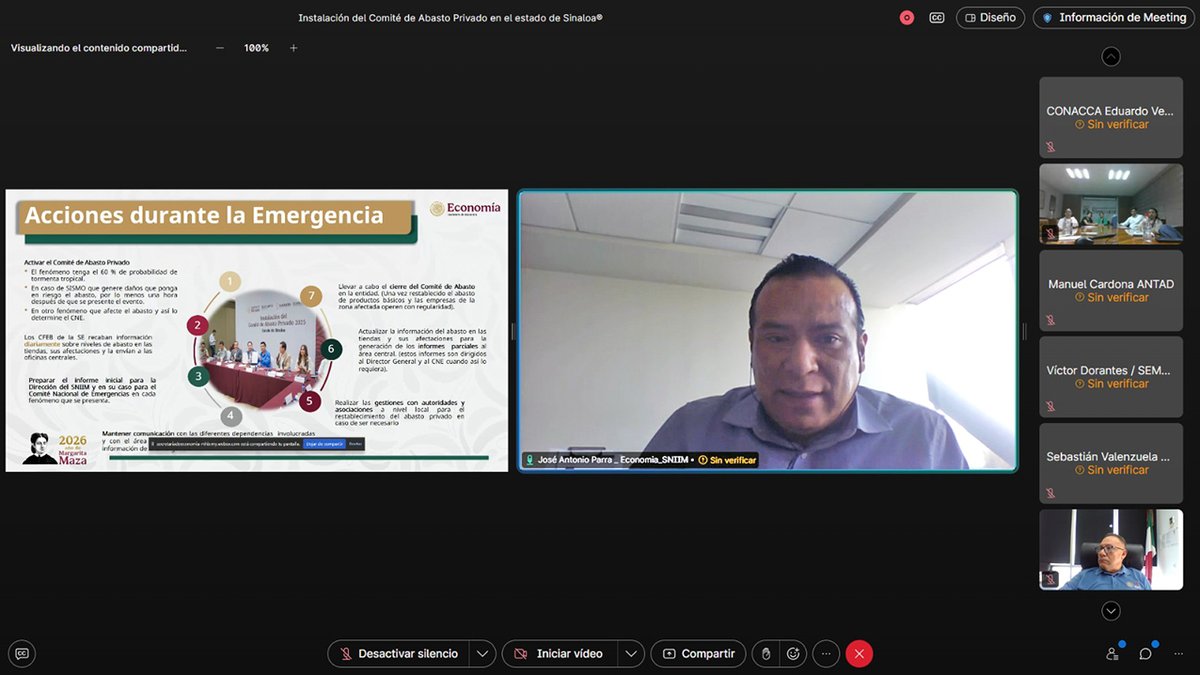Select Víctor Dorantes / SEM... participant tile
The width and height of the screenshot is (1200, 675).
click(x=1111, y=377)
